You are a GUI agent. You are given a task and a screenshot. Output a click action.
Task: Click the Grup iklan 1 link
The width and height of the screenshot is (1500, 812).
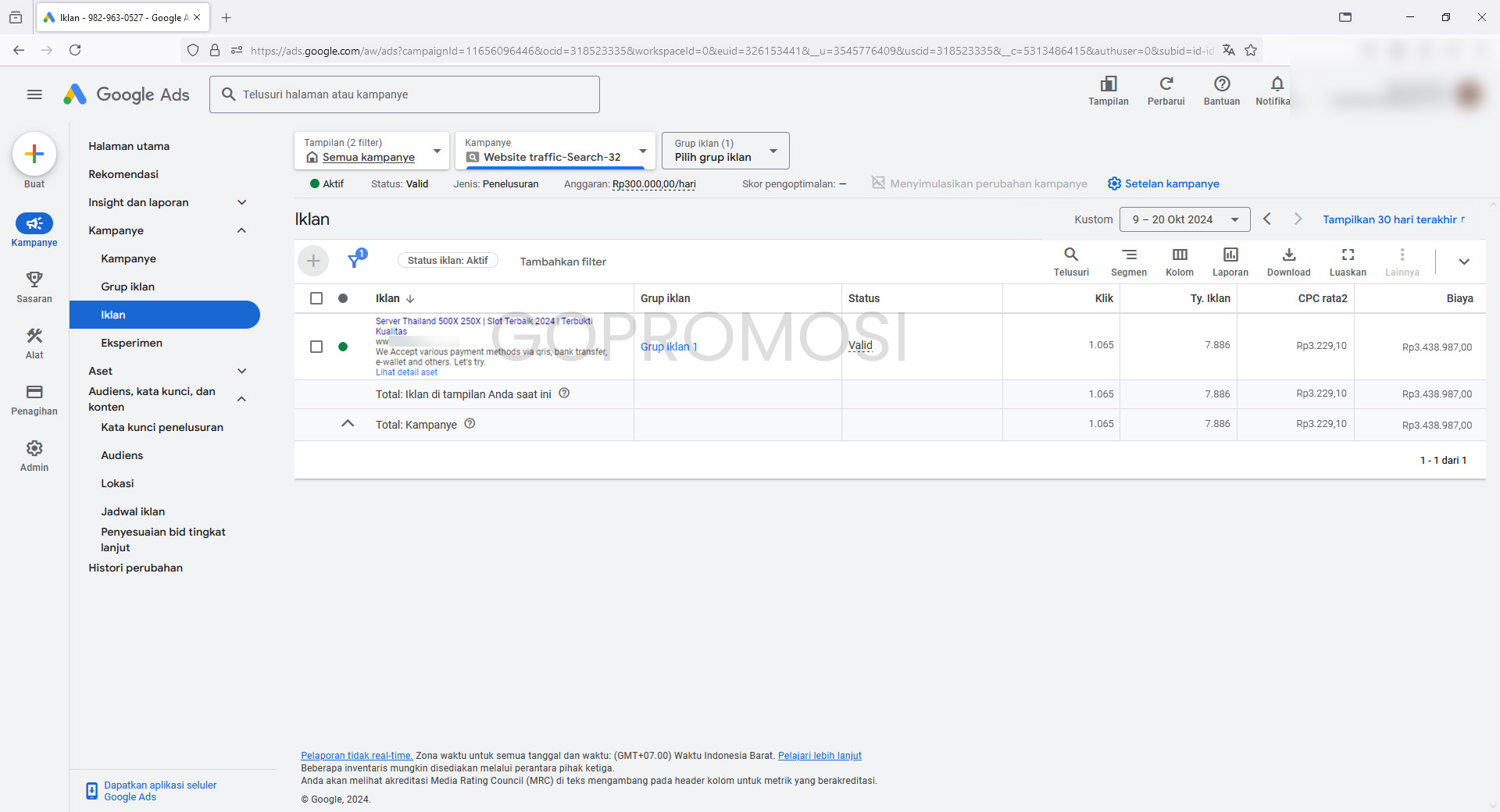pyautogui.click(x=669, y=347)
